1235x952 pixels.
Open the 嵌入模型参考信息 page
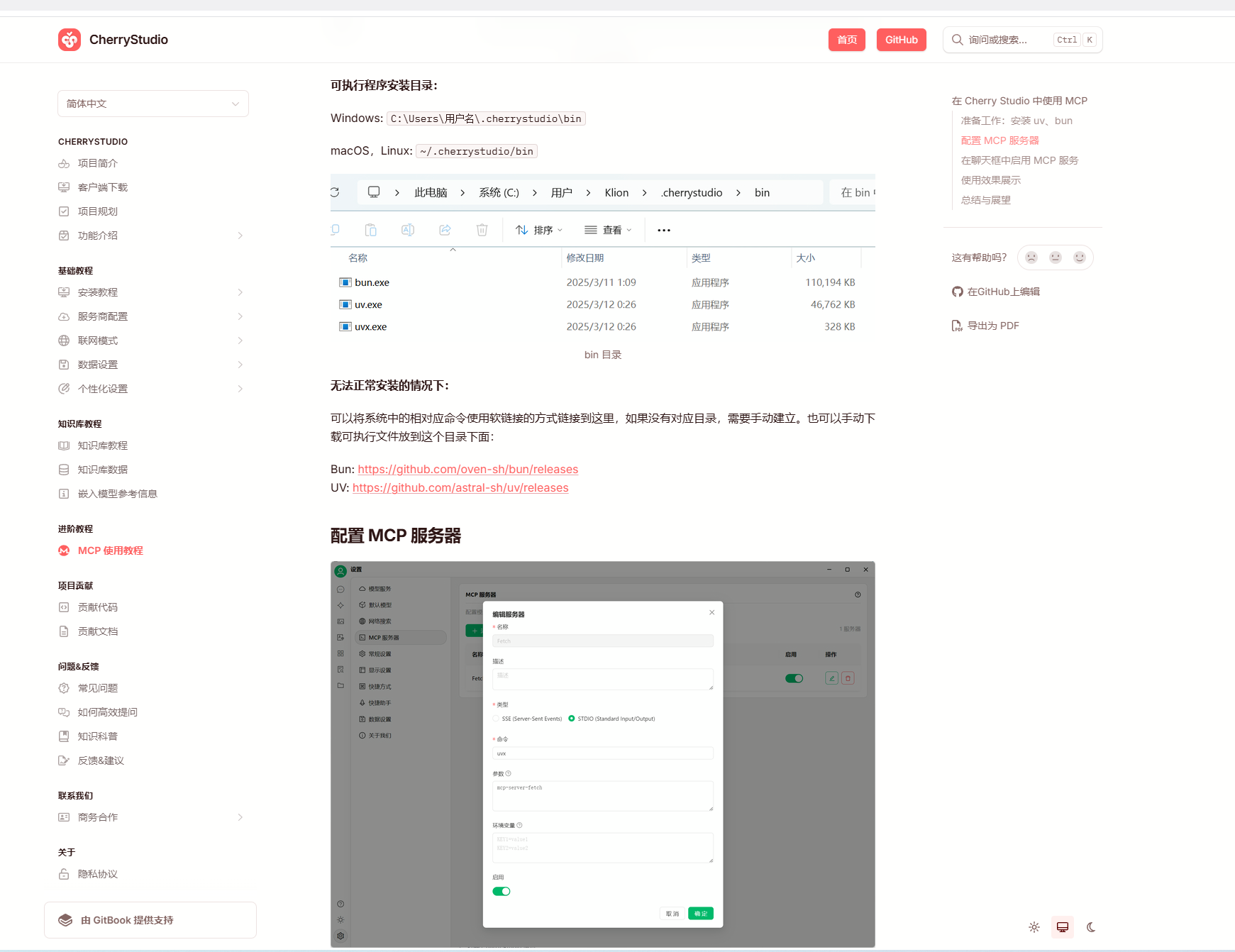tap(118, 494)
